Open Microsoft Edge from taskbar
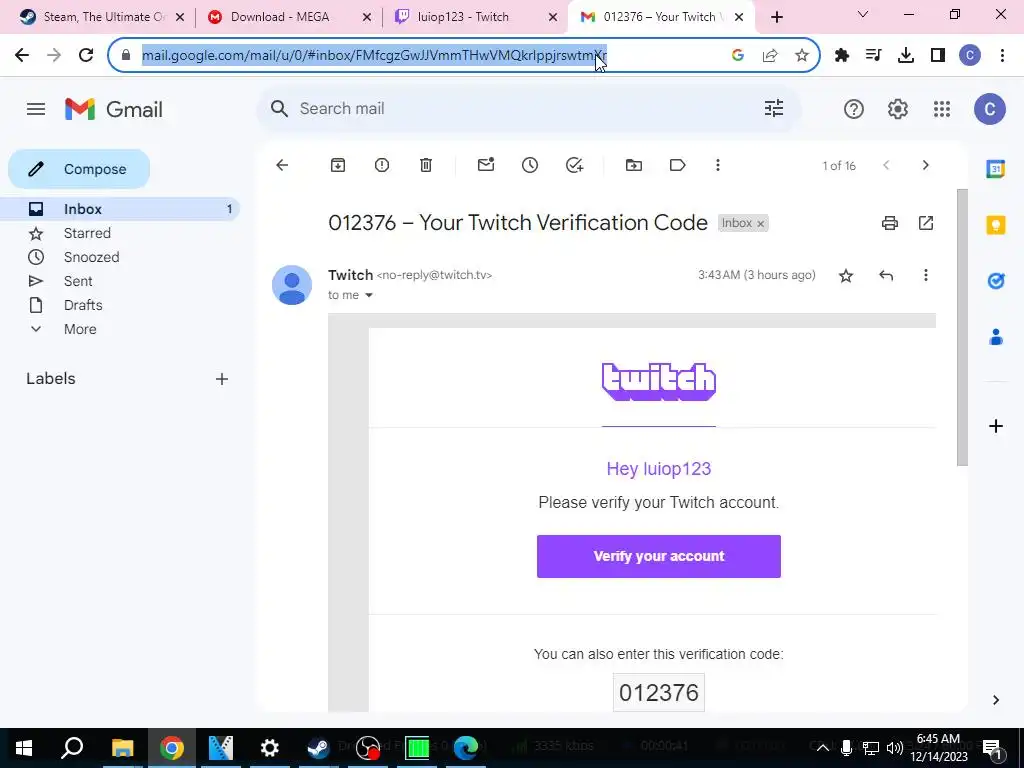Screen dimensions: 1024x768 click(x=466, y=748)
